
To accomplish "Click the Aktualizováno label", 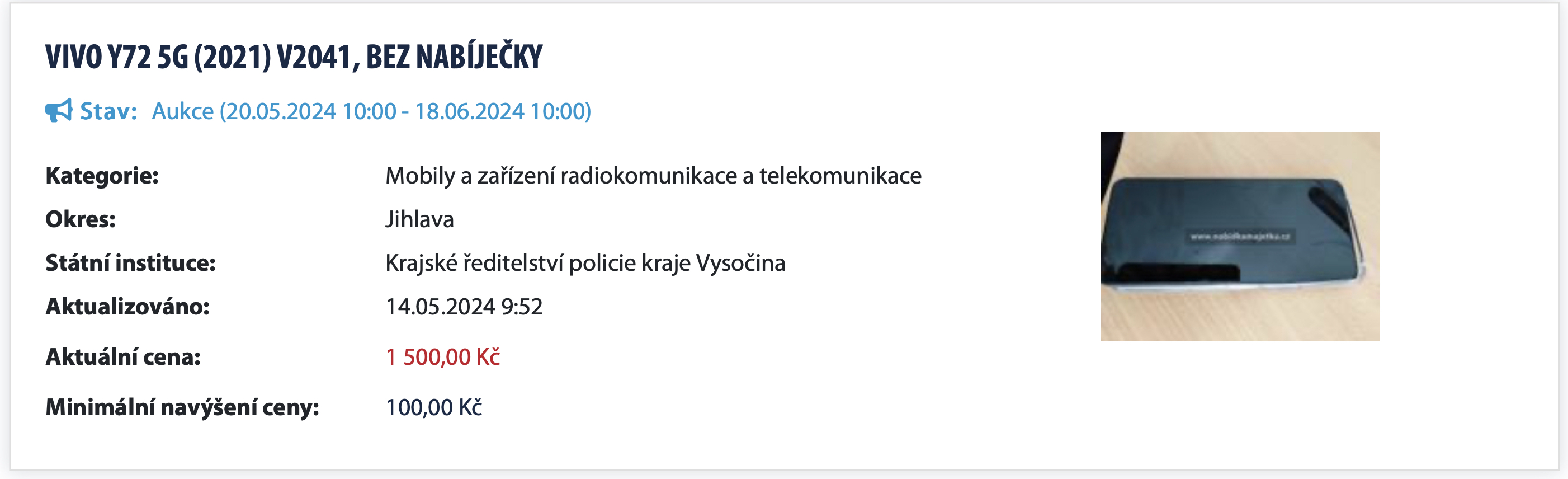I will [x=127, y=306].
